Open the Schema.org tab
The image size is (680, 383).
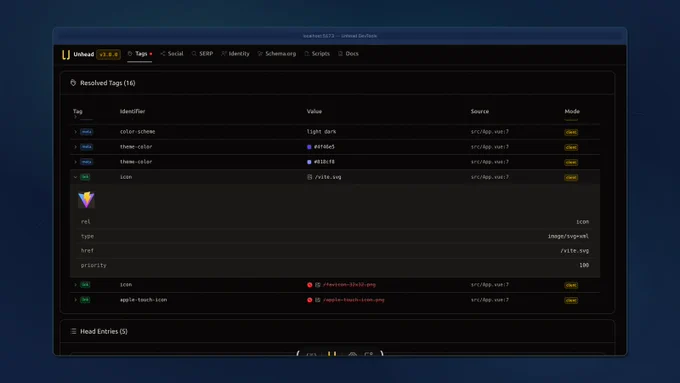click(x=277, y=54)
